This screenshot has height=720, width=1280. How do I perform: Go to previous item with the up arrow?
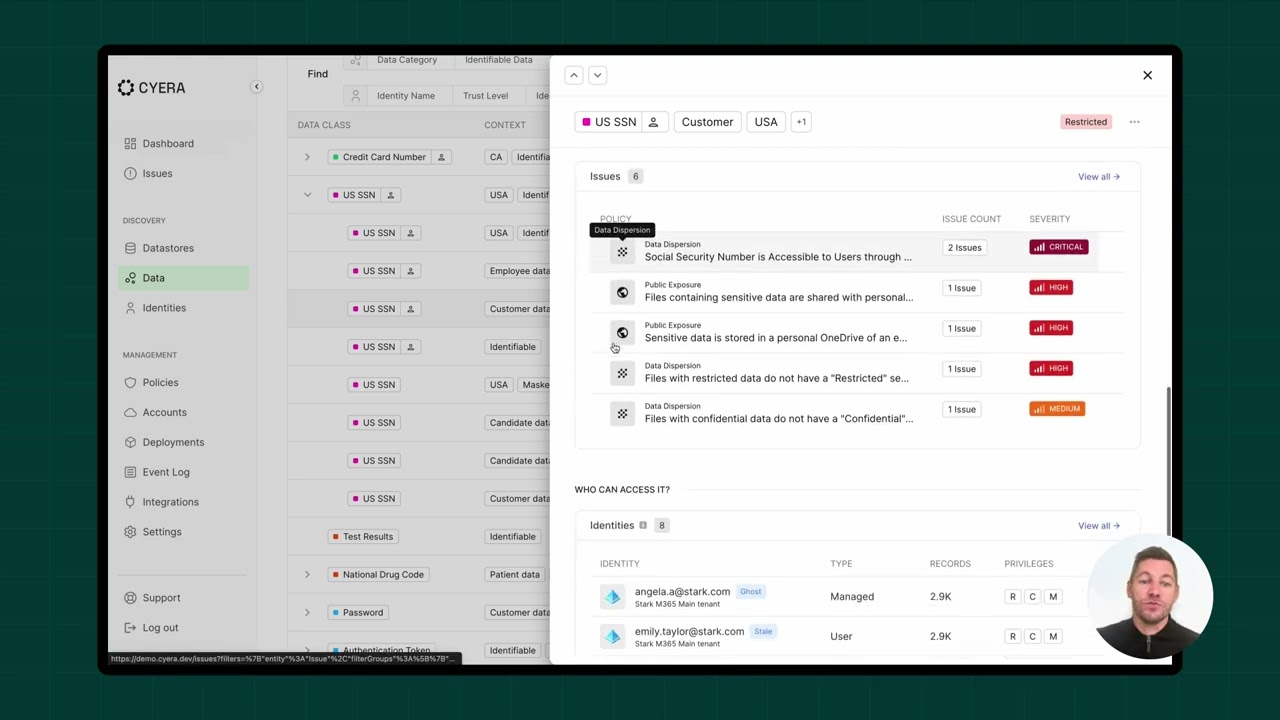pos(574,75)
